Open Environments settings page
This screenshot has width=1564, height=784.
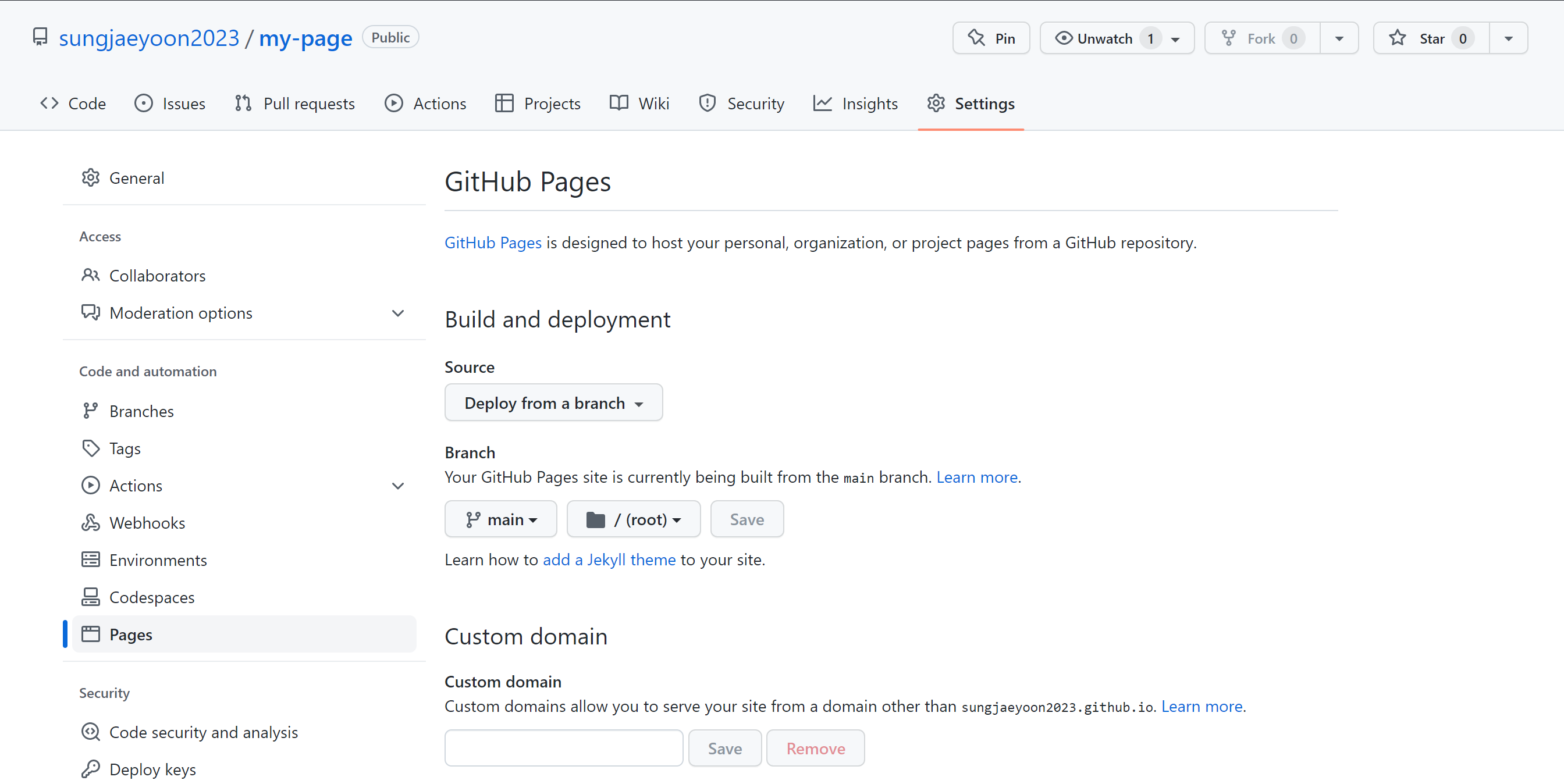(x=244, y=560)
